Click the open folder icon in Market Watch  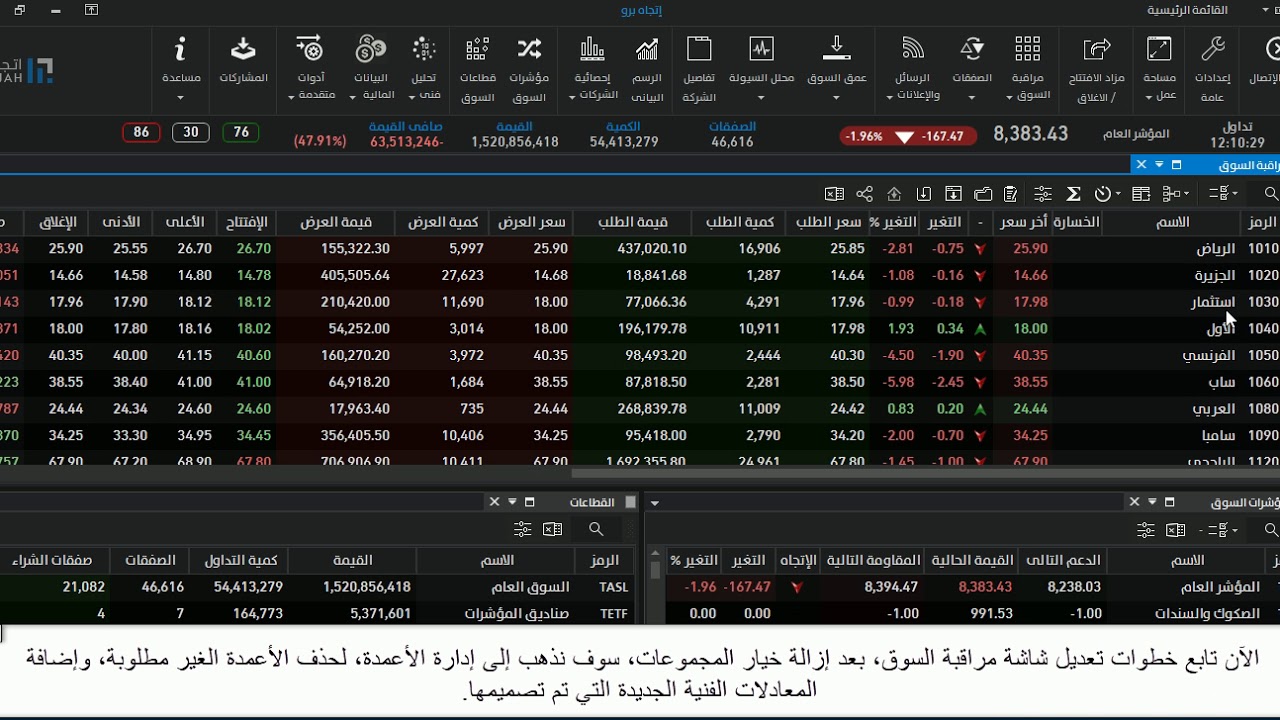983,194
